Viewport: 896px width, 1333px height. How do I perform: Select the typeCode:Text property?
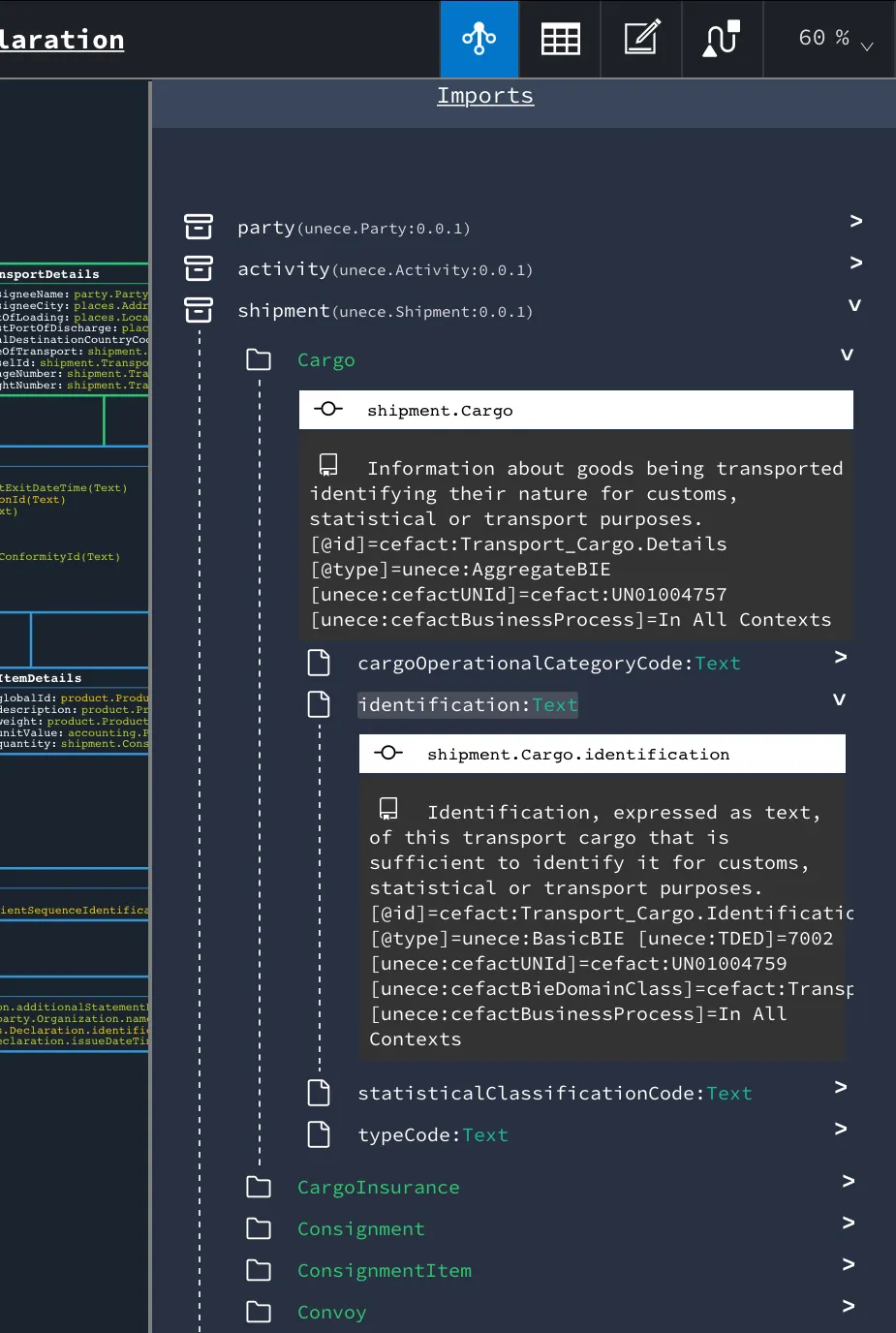[x=433, y=1135]
